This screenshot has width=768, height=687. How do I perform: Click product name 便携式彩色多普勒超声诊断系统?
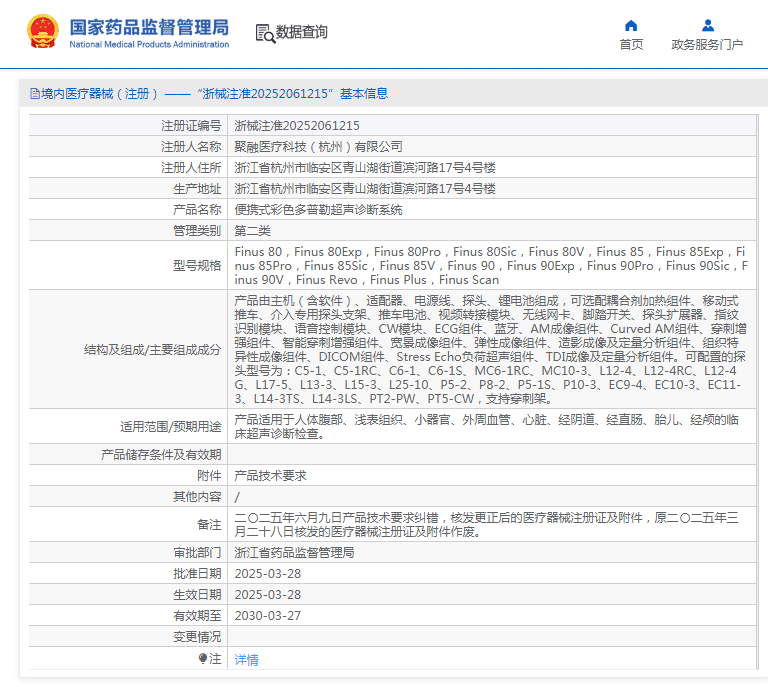pyautogui.click(x=318, y=209)
